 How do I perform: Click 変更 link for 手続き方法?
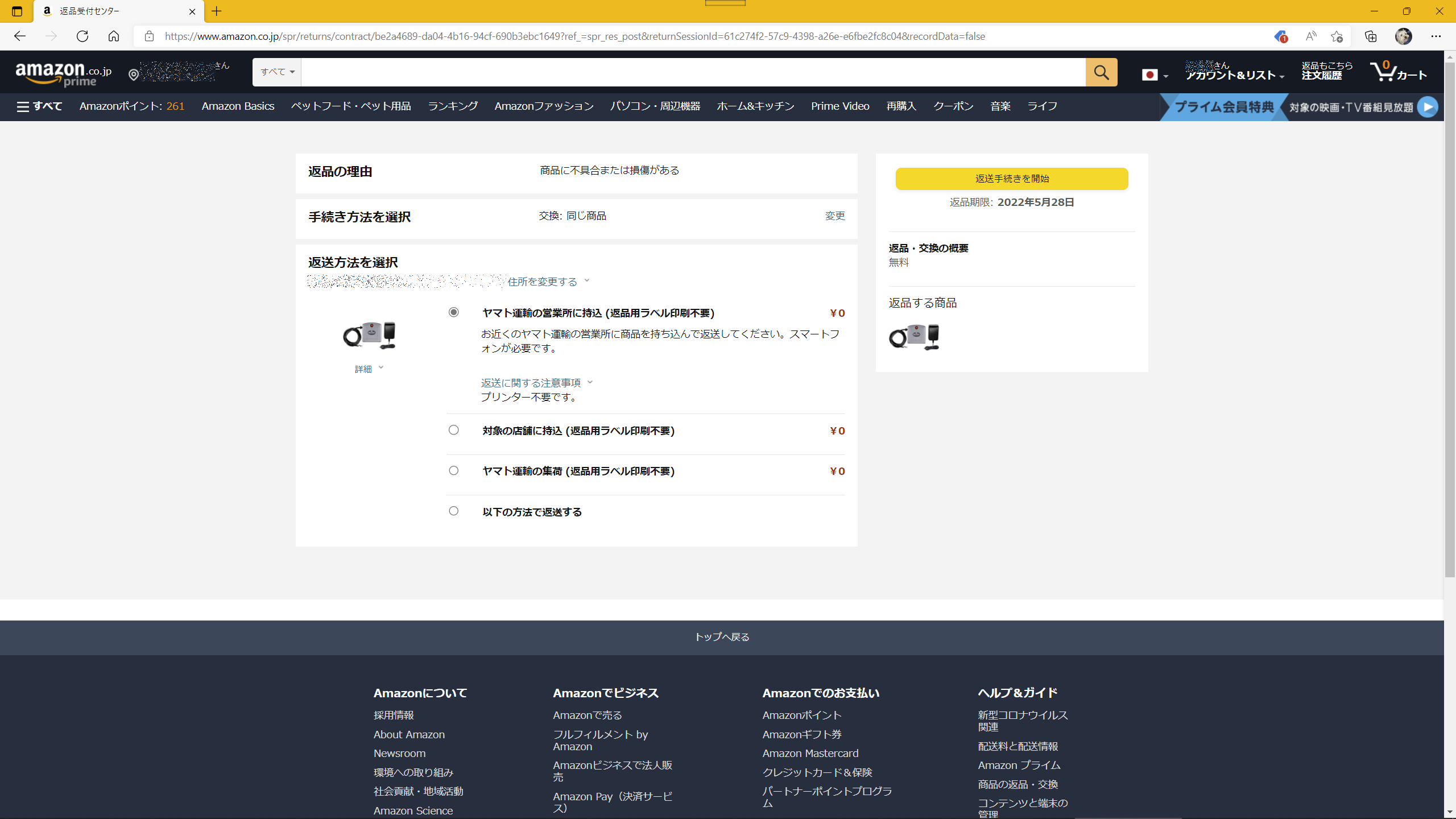835,216
